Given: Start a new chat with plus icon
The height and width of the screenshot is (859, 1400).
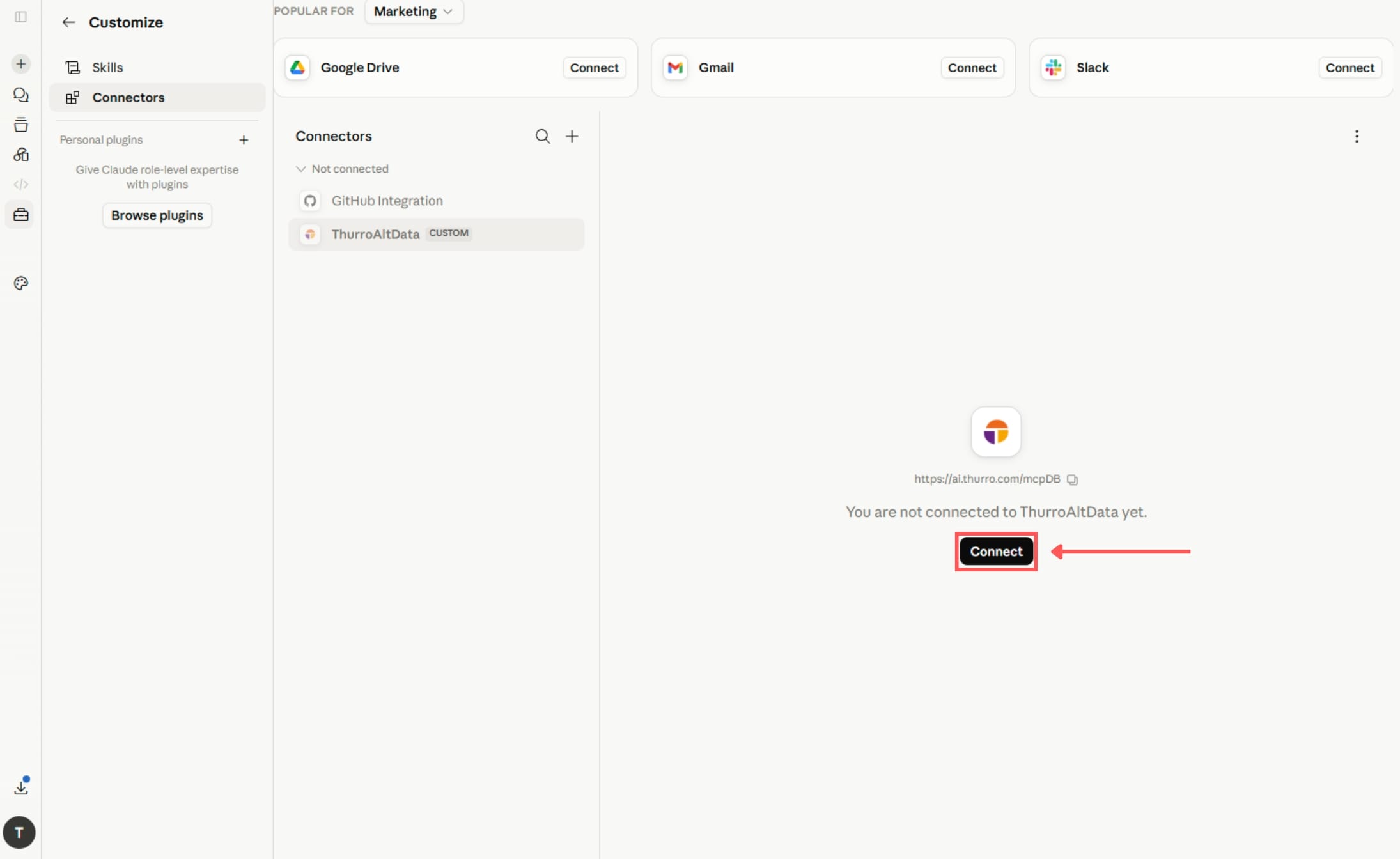Looking at the screenshot, I should coord(20,64).
